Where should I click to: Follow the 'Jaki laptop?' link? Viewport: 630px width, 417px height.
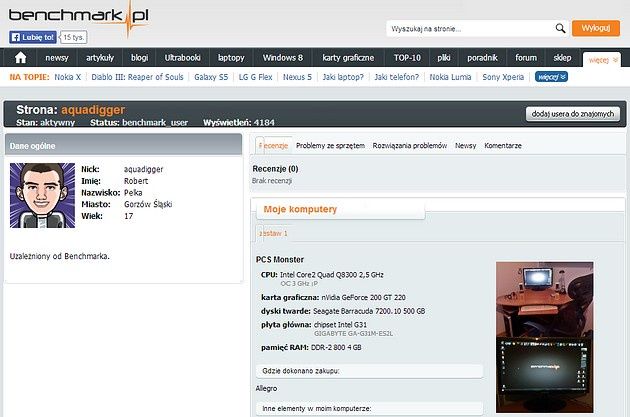click(x=343, y=77)
